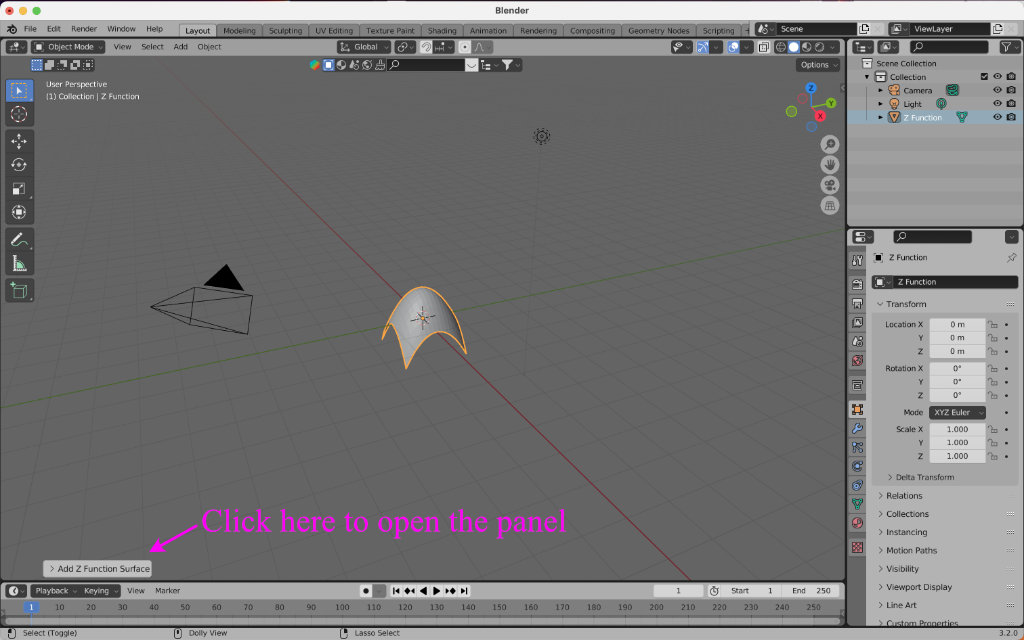Select the Scale tool
This screenshot has height=640, width=1024.
(19, 189)
